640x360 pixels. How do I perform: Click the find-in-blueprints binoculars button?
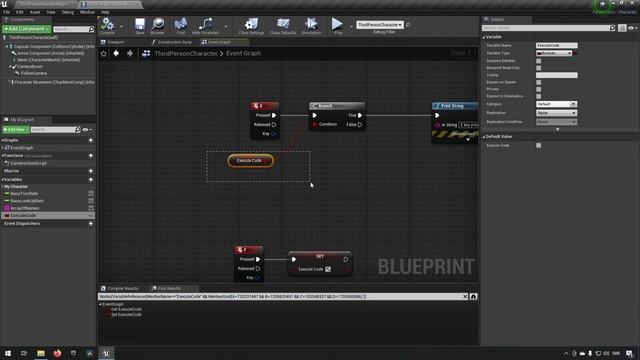pyautogui.click(x=473, y=297)
